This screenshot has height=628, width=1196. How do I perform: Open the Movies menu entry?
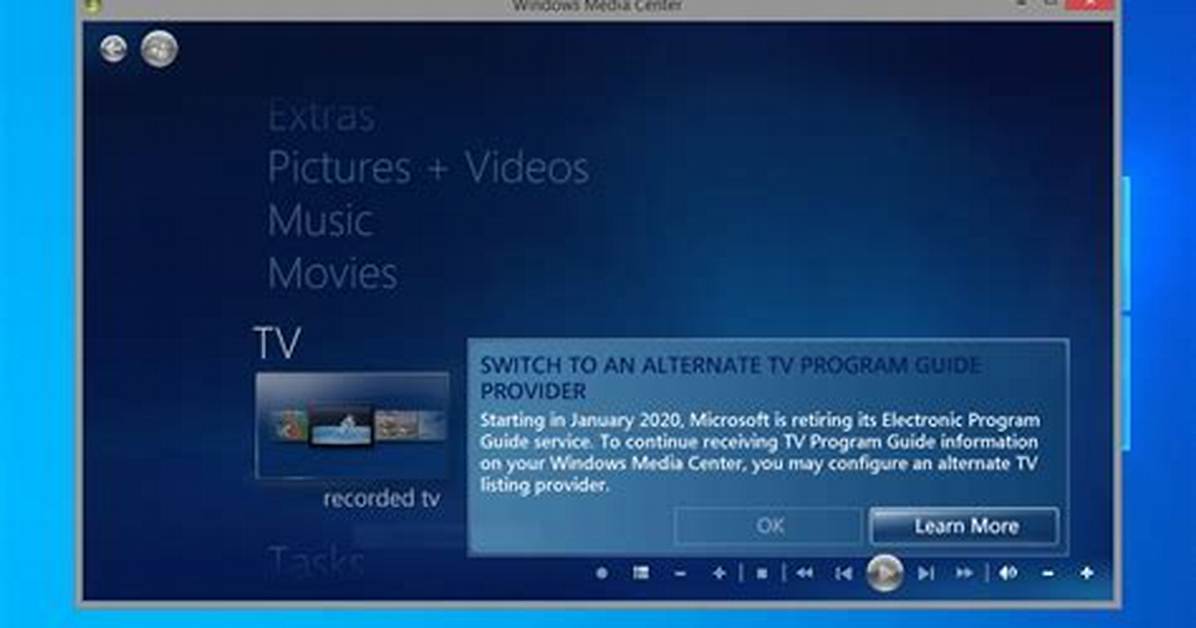click(333, 273)
